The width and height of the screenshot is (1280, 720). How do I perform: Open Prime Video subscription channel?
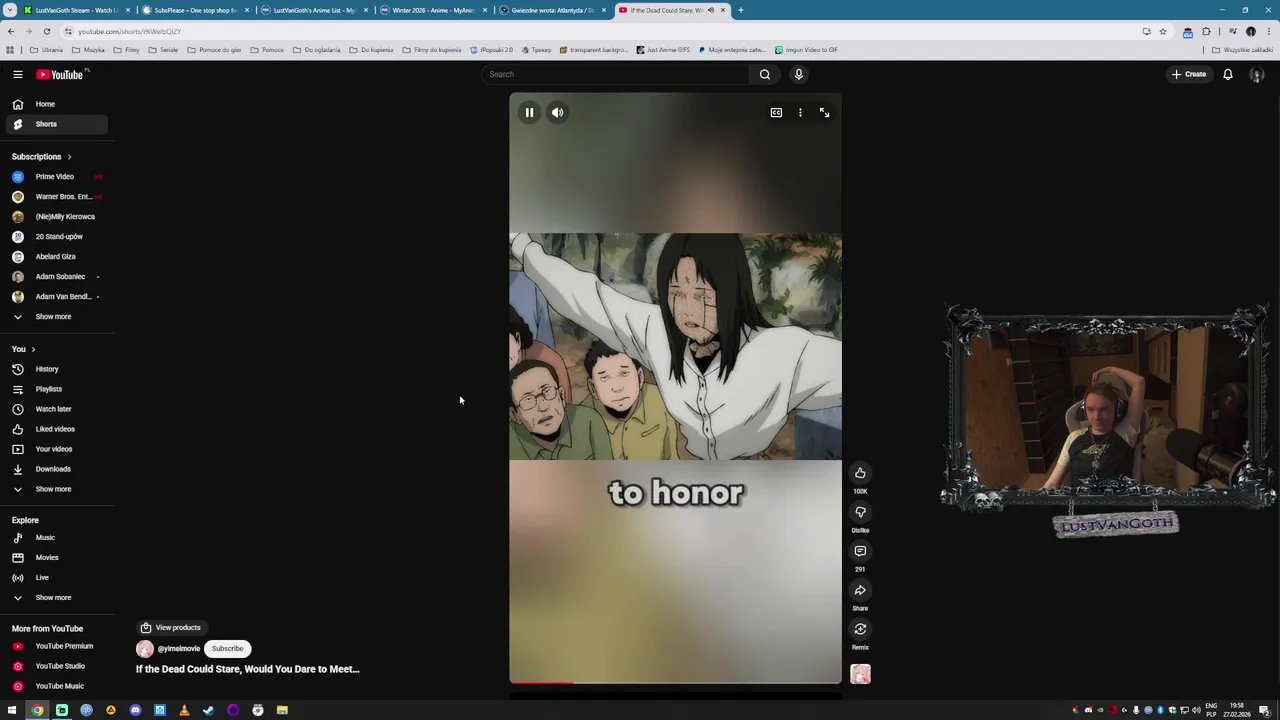(55, 176)
